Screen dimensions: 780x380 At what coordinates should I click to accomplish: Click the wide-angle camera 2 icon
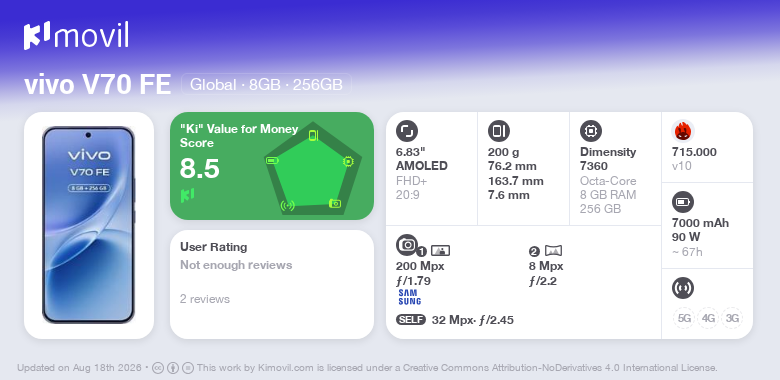pyautogui.click(x=553, y=250)
